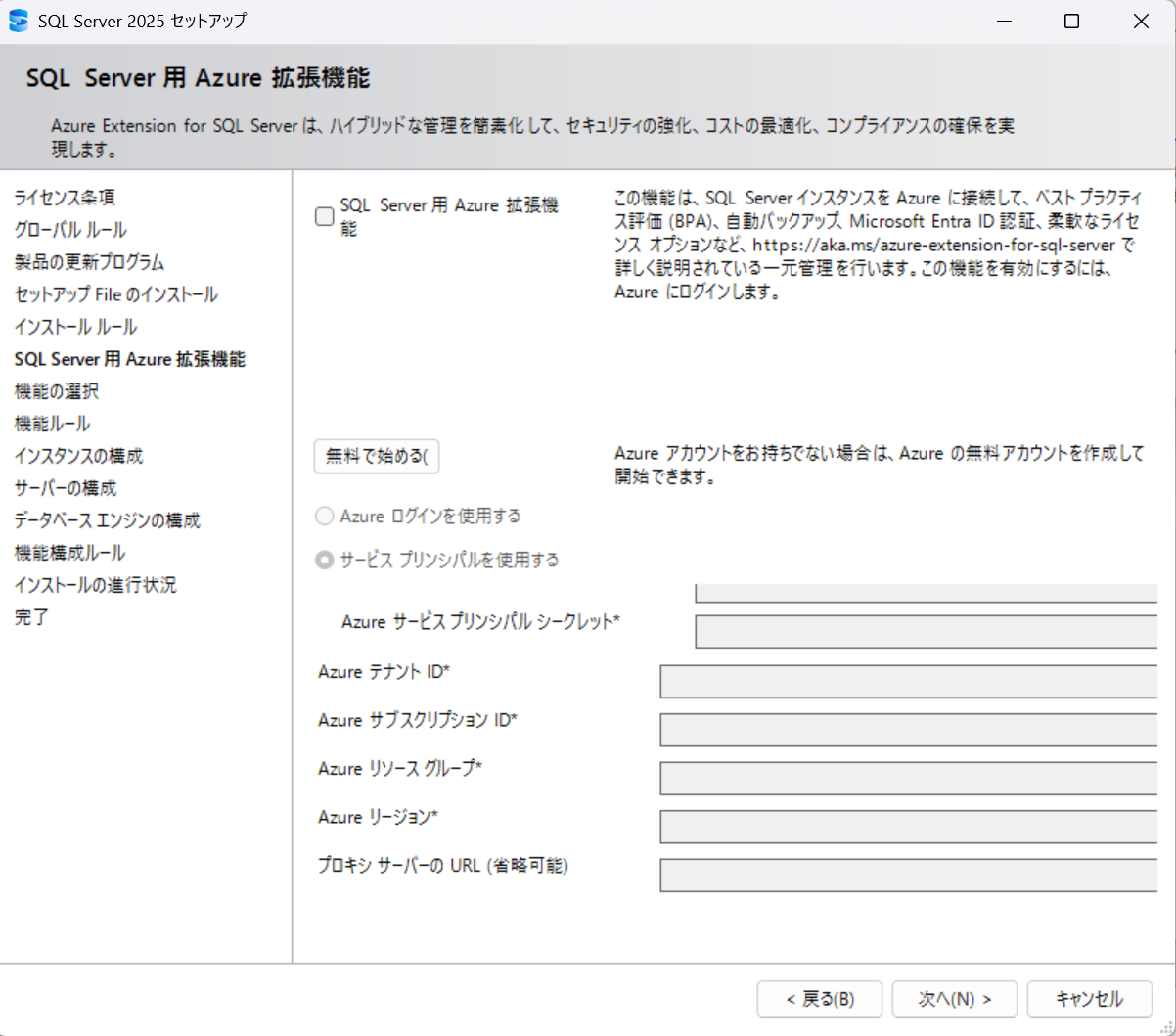This screenshot has height=1036, width=1176.
Task: Select サーバーの構成 step in sidebar
Action: (x=66, y=488)
